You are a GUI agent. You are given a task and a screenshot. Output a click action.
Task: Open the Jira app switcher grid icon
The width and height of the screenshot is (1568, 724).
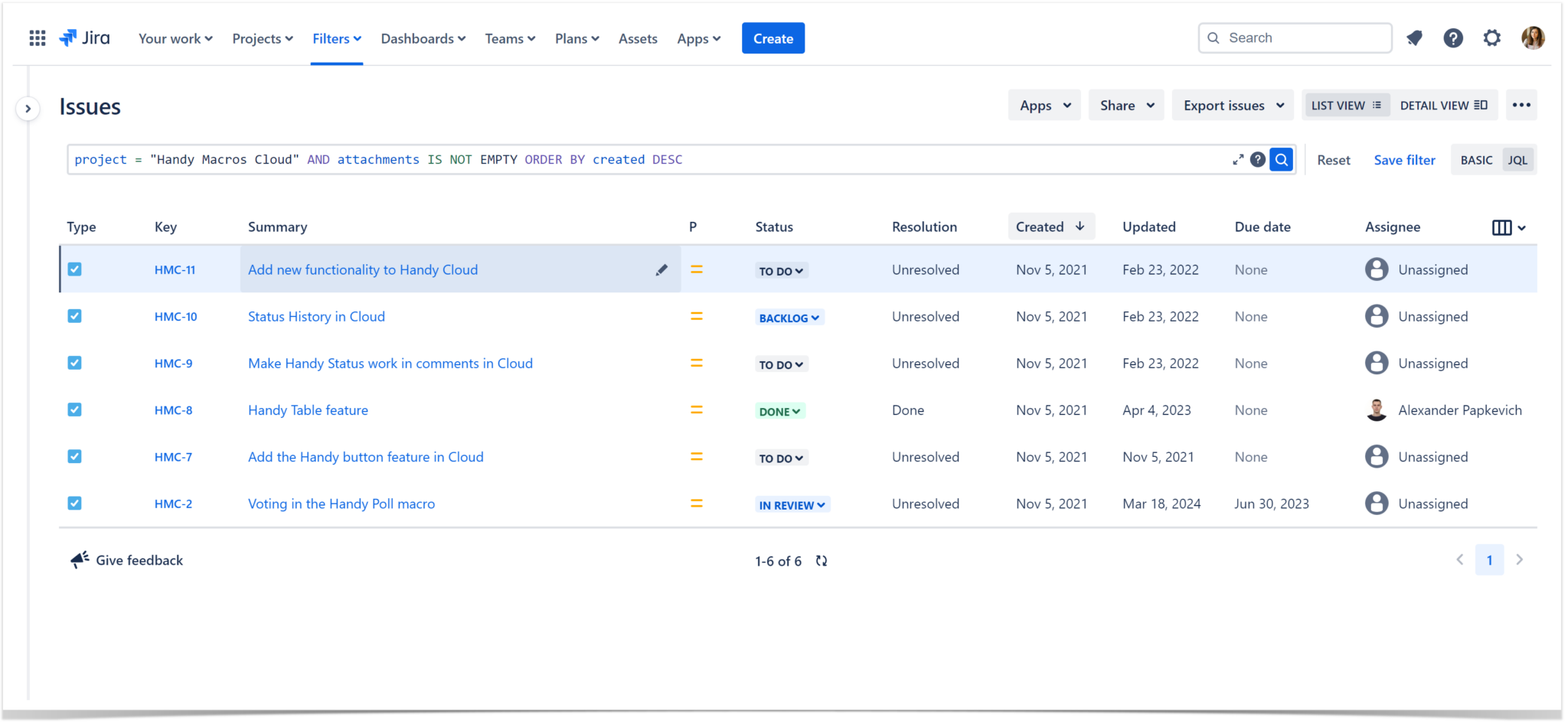click(x=36, y=38)
